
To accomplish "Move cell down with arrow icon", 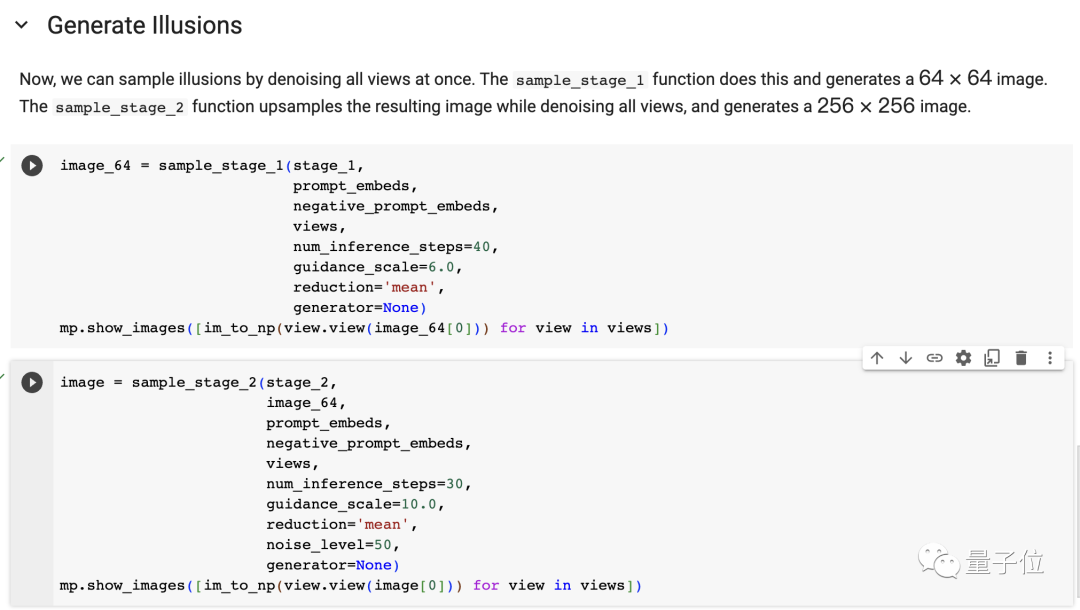I will (906, 358).
